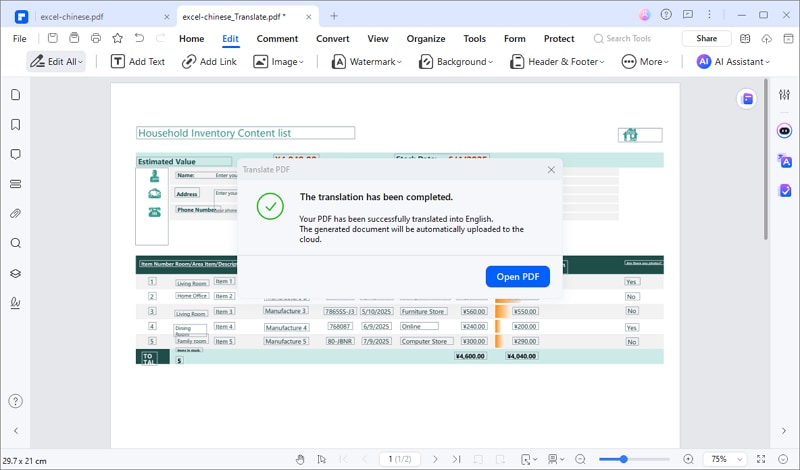Click the Save icon in quick toolbar
Screen dimensions: 800x470
click(53, 38)
